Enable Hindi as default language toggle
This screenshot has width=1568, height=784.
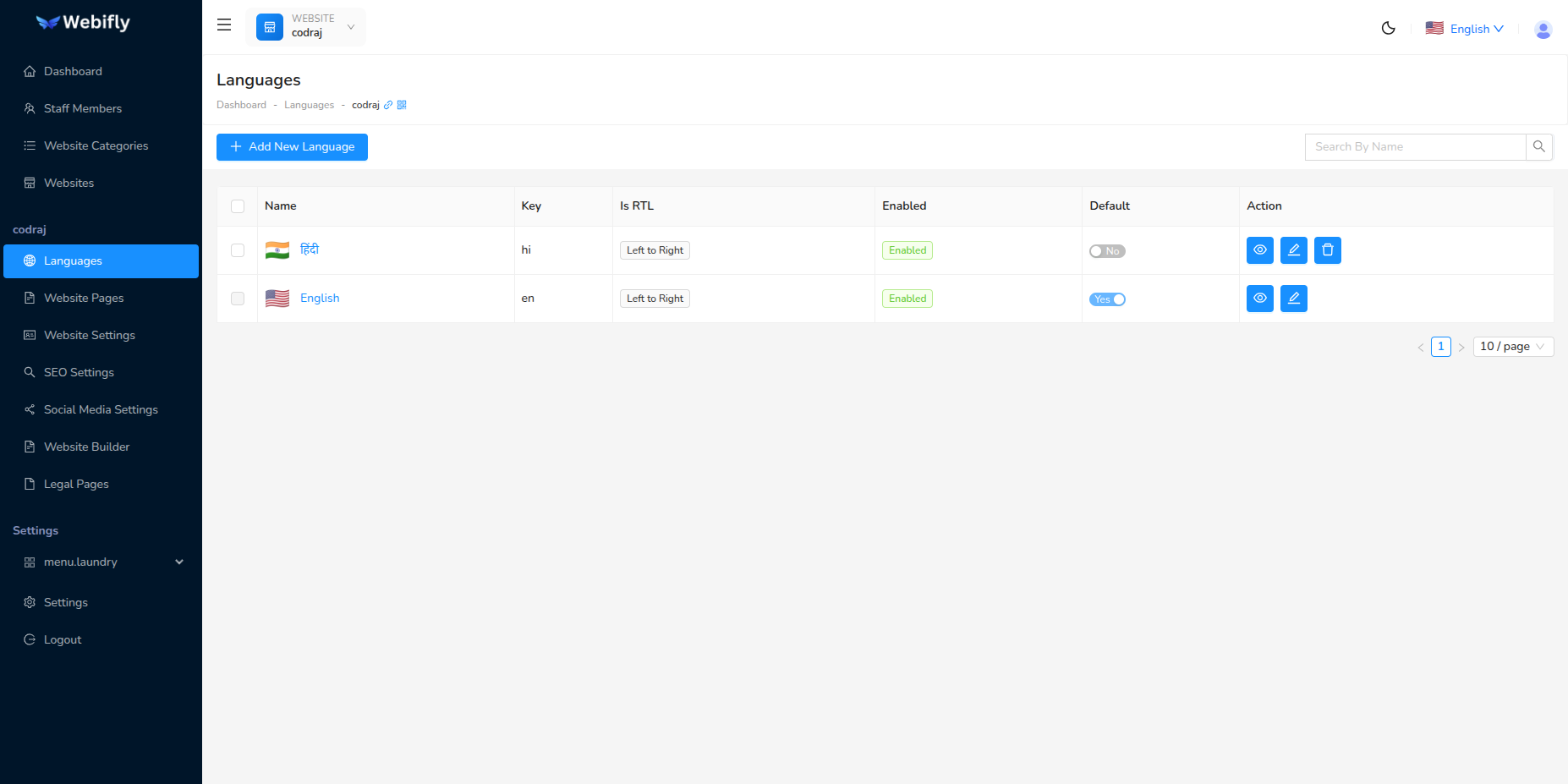[x=1107, y=251]
